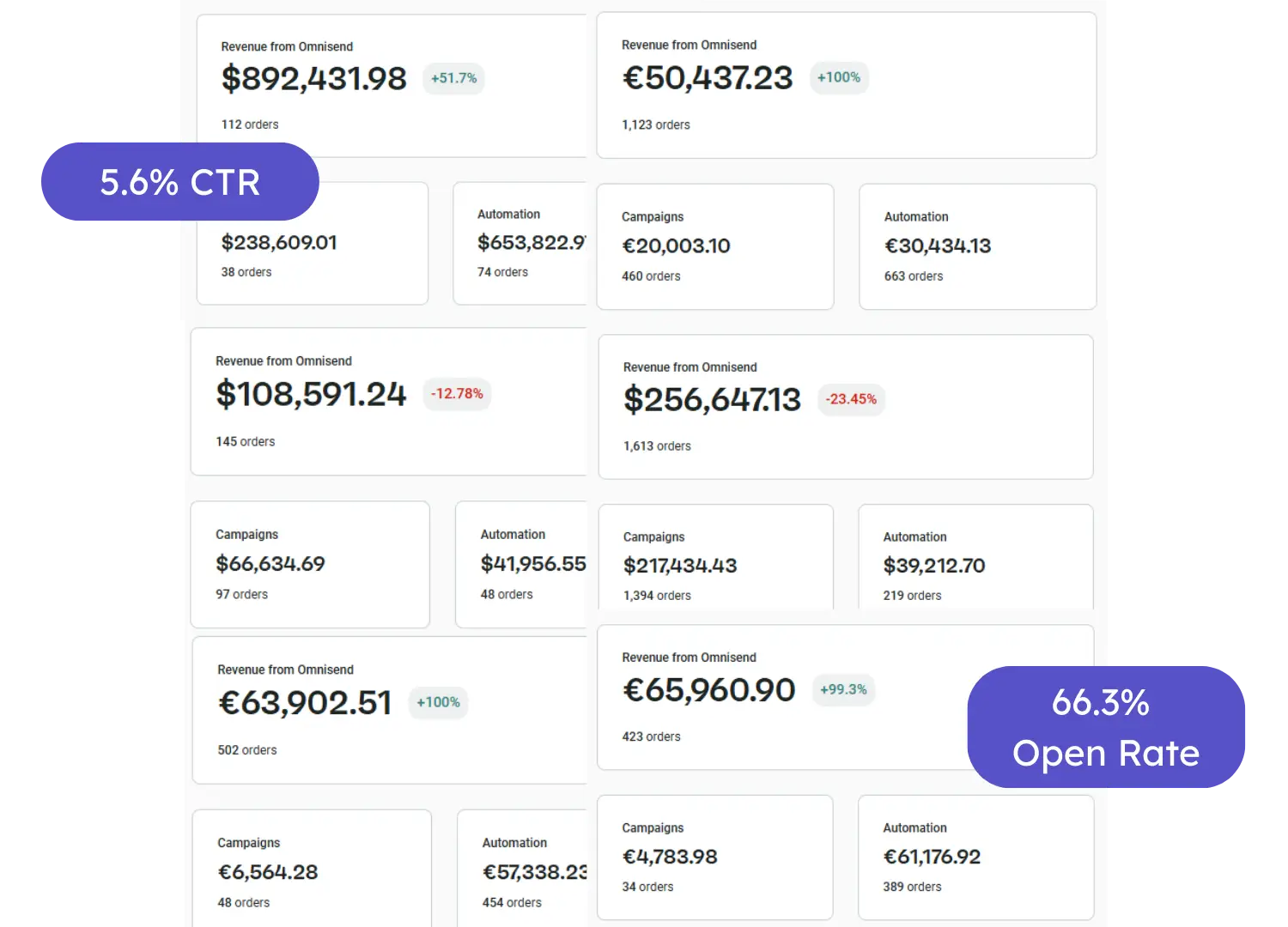Image resolution: width=1288 pixels, height=927 pixels.
Task: Click the +100% tag beside €63,902.51
Action: tap(438, 702)
